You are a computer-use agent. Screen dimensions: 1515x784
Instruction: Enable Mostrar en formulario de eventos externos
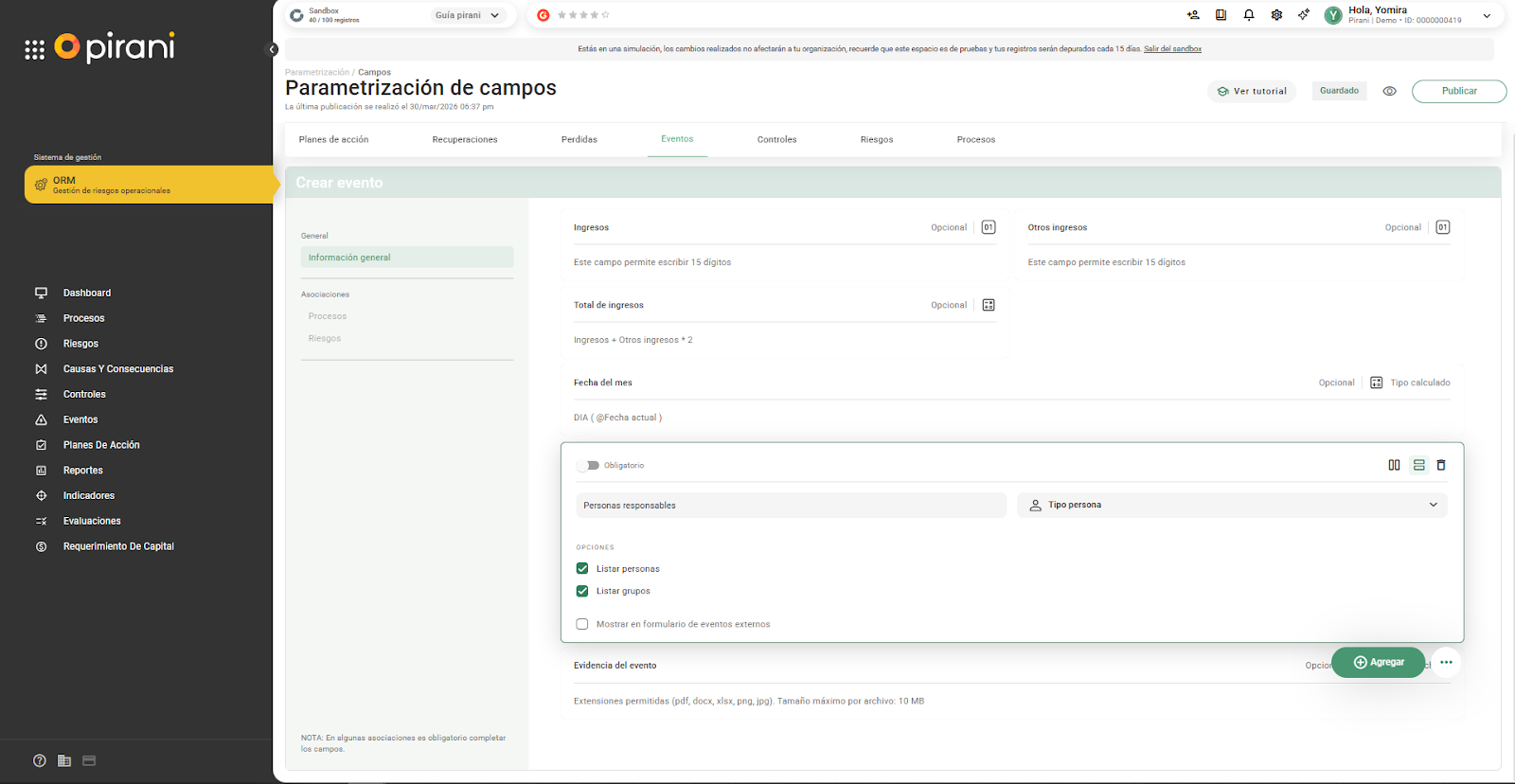tap(582, 624)
